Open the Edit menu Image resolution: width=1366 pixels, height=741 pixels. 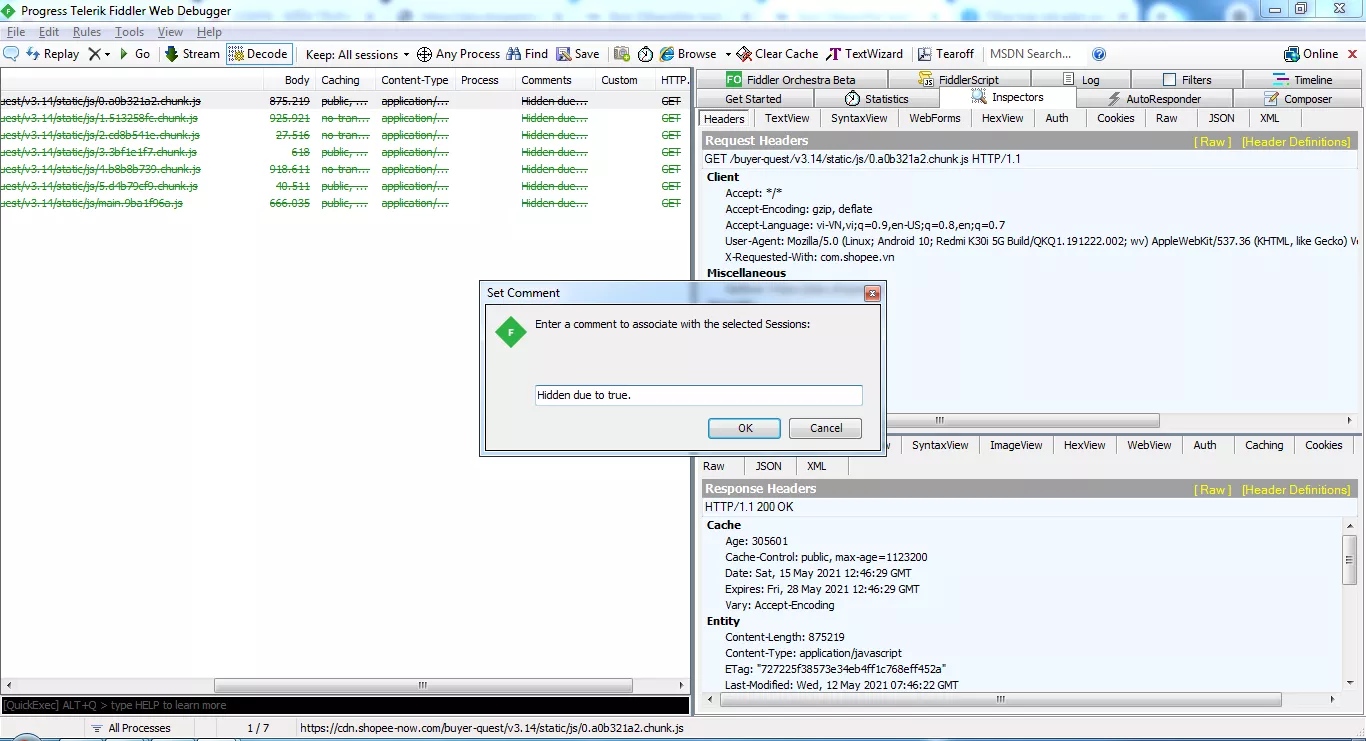[49, 32]
